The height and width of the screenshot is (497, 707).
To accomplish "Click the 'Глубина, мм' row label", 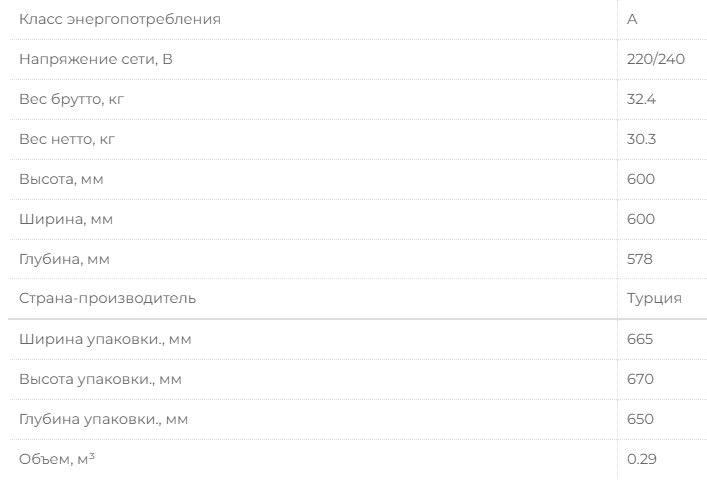I will tap(64, 259).
